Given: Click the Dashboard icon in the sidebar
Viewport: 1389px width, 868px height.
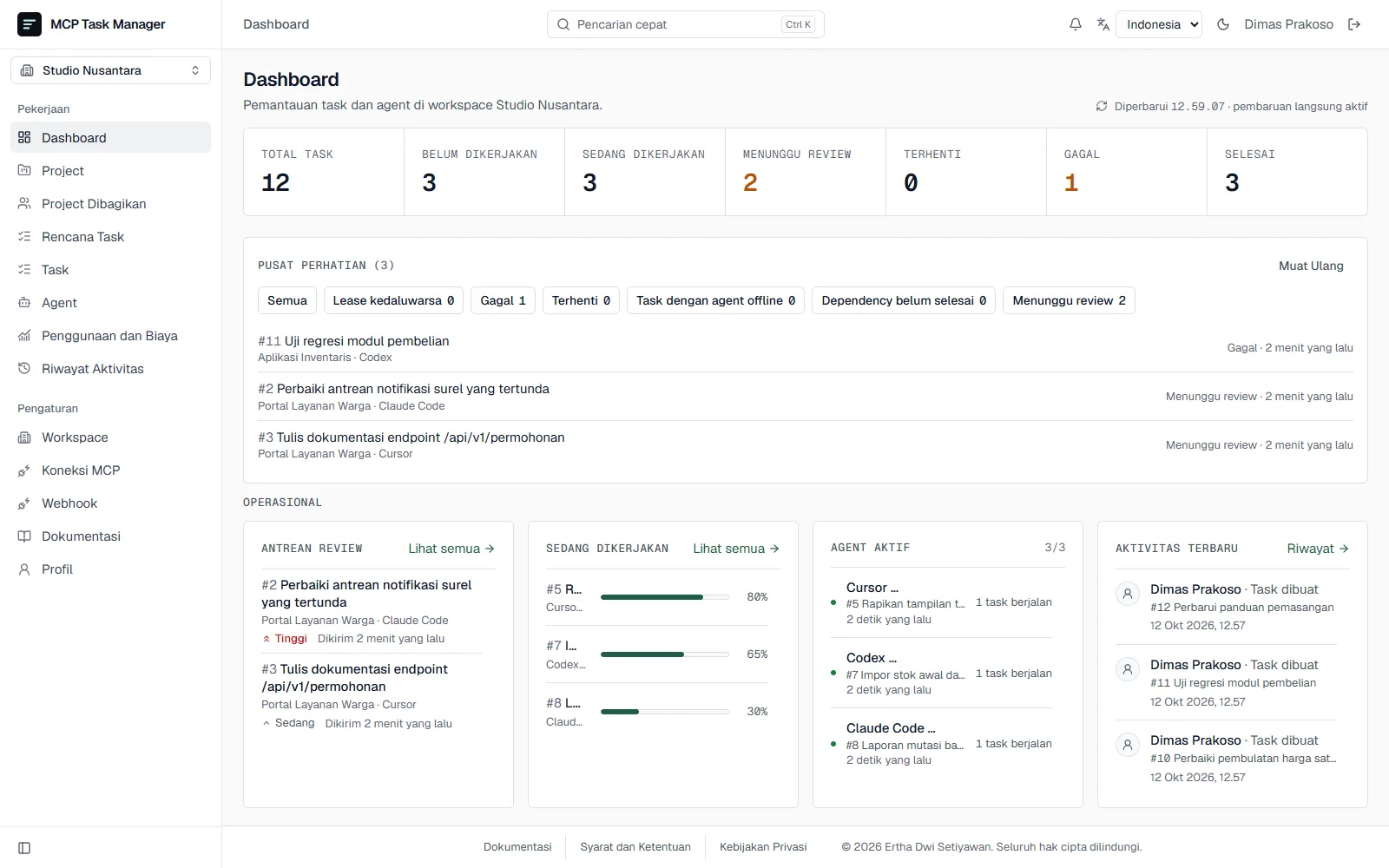Looking at the screenshot, I should tap(24, 137).
